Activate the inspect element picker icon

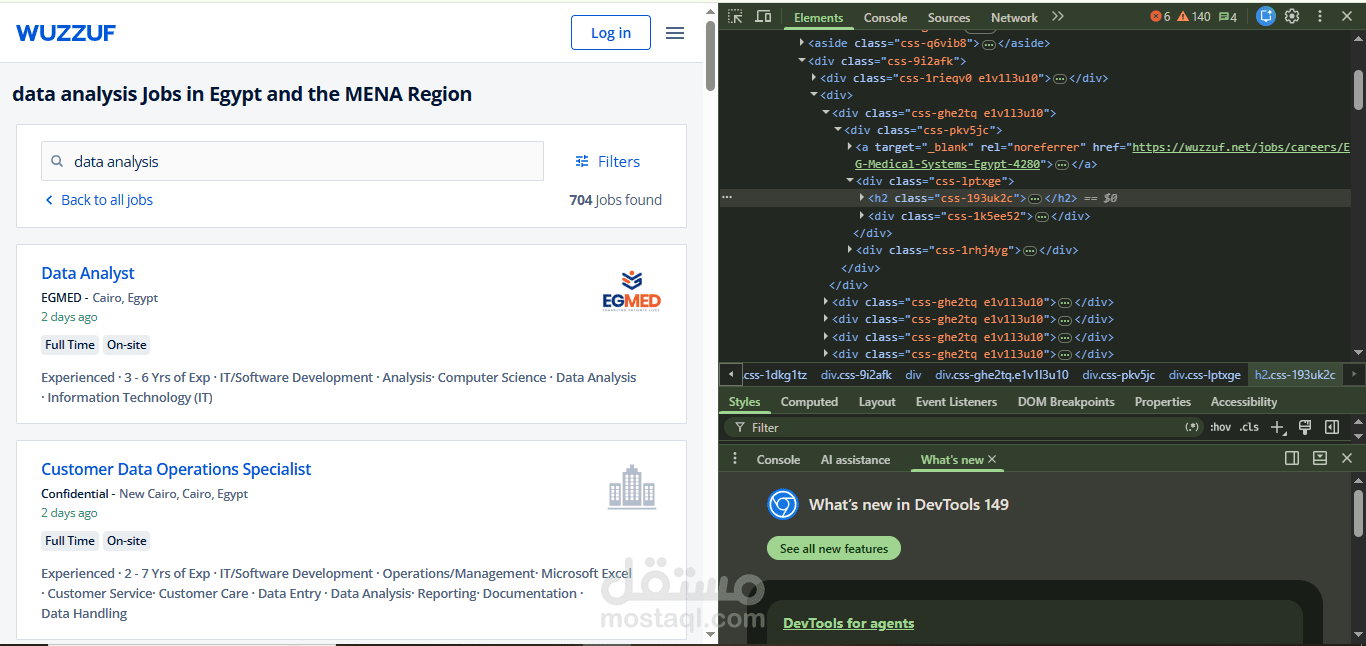(x=735, y=17)
